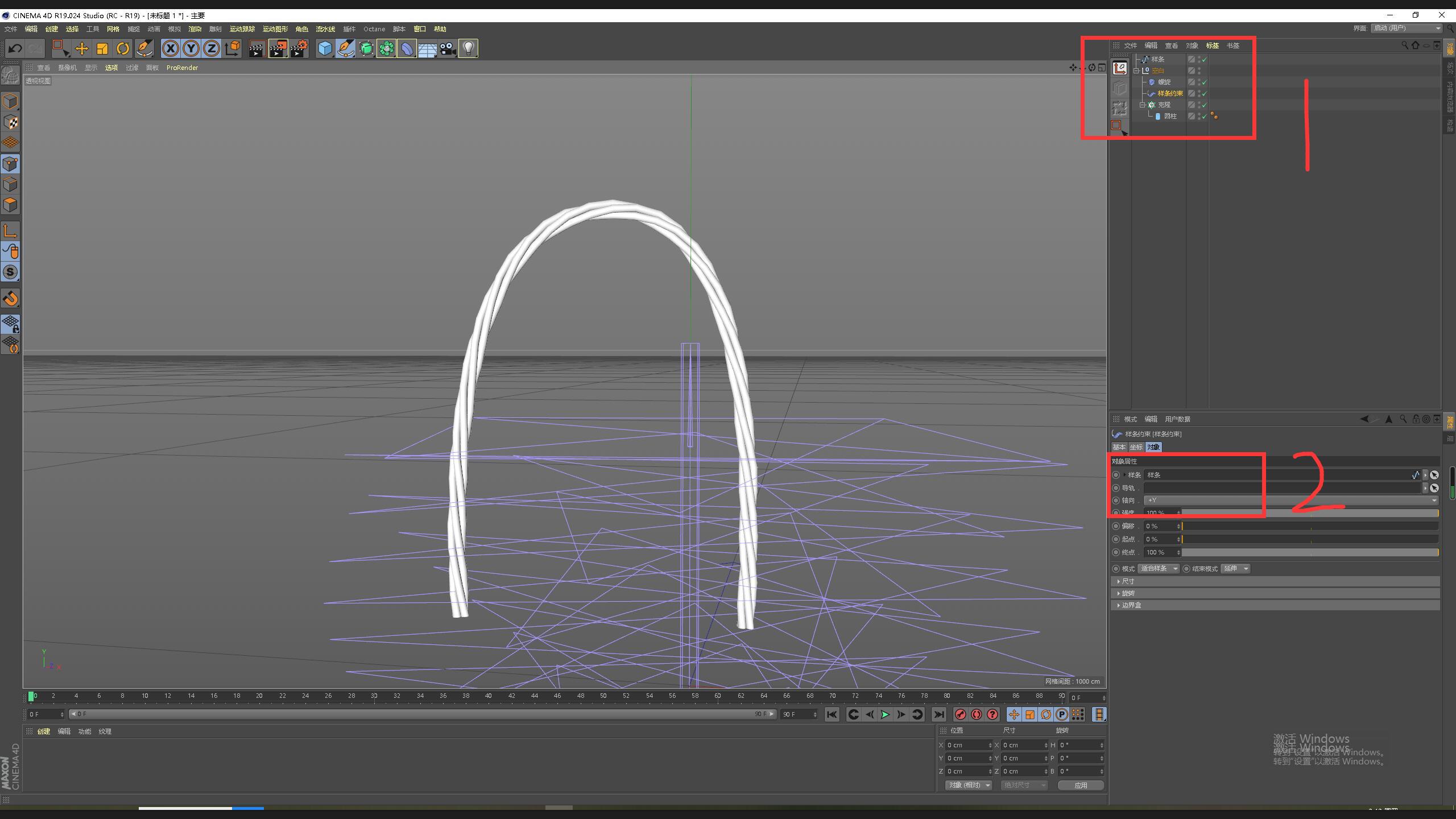Collapse the 空白 null object tree
This screenshot has width=1456, height=819.
pos(1136,71)
